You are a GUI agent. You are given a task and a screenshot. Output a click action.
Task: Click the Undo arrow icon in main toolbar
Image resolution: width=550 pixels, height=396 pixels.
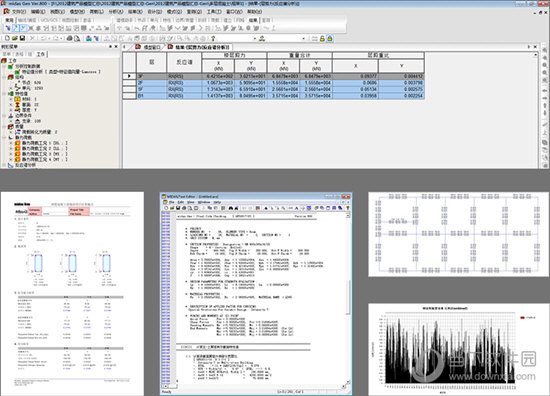(x=44, y=38)
